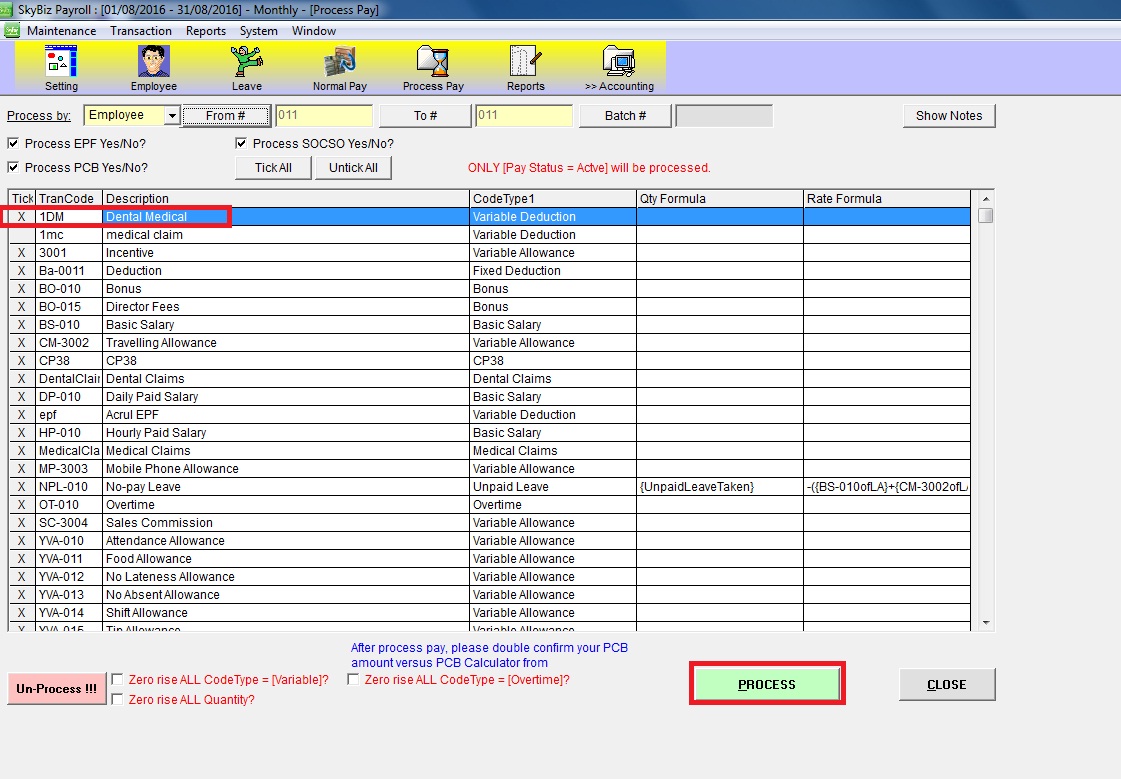Click the From # input field
Screen dimensions: 1121x779
point(324,116)
